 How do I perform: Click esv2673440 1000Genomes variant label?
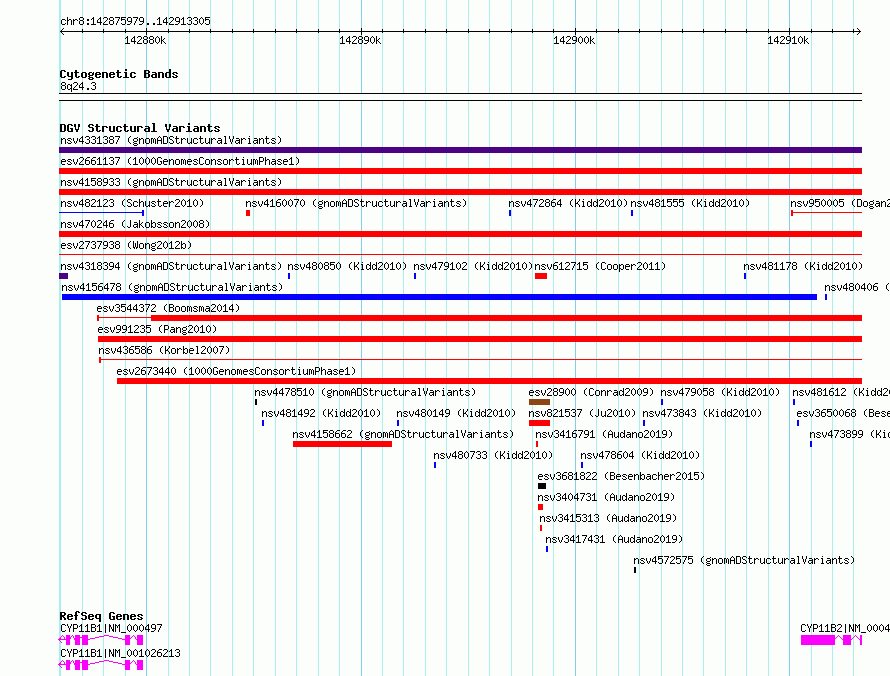pyautogui.click(x=236, y=371)
